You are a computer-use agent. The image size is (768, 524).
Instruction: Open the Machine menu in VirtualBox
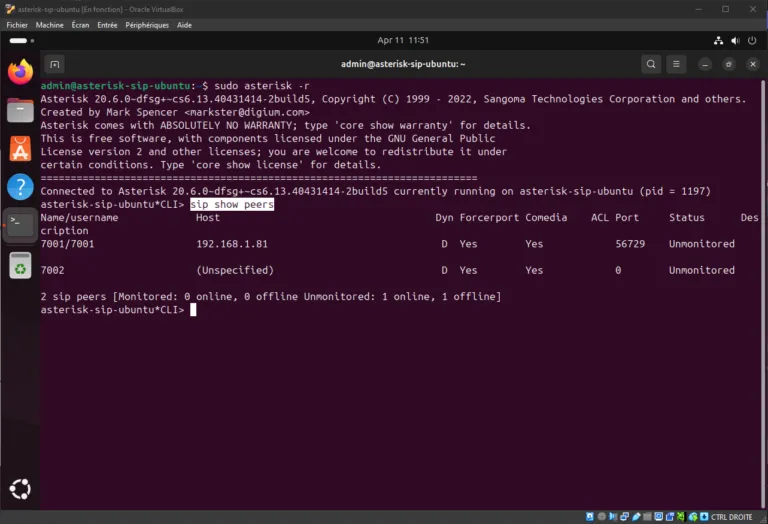click(49, 25)
